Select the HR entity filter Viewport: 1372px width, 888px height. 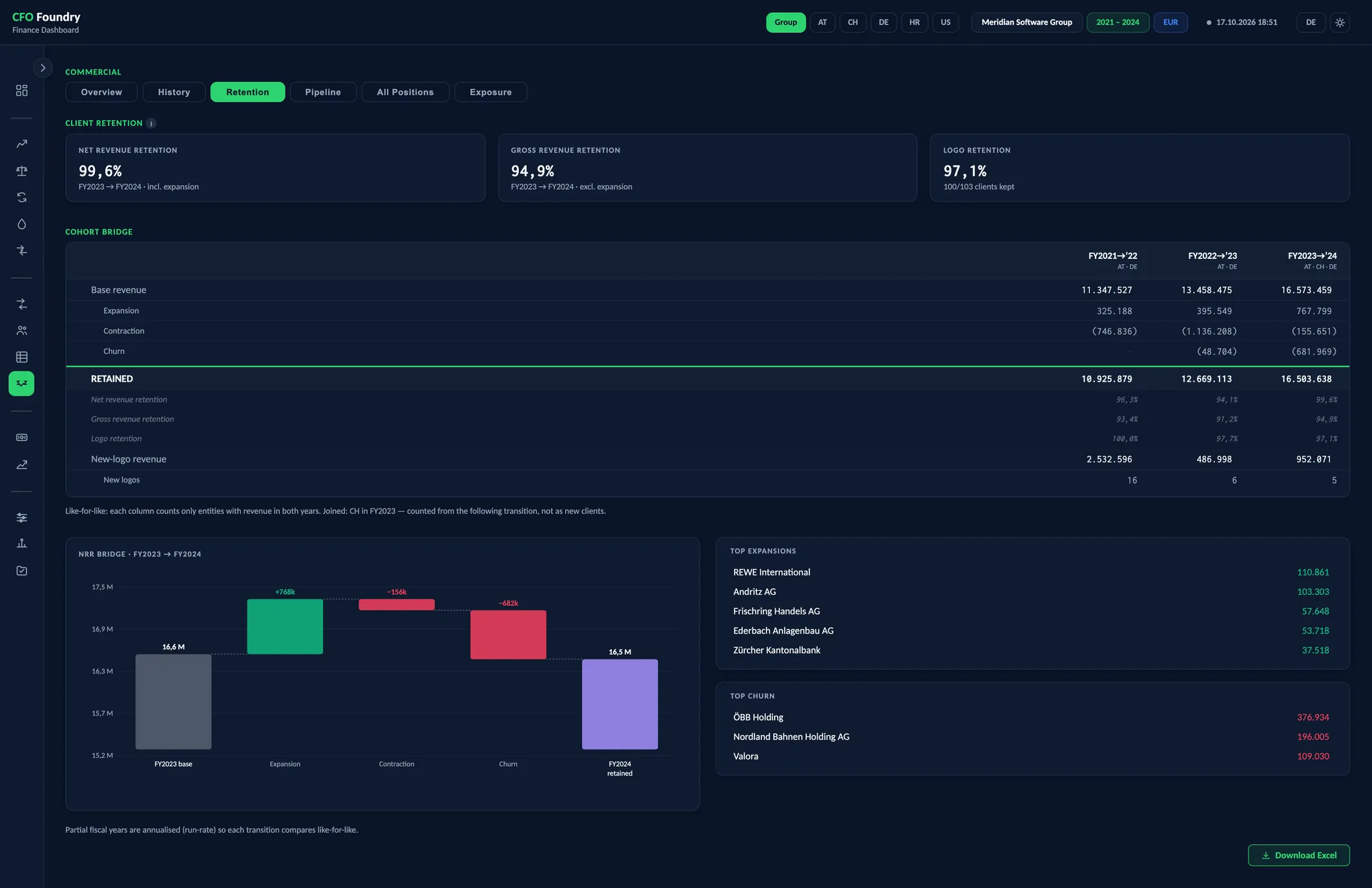915,23
